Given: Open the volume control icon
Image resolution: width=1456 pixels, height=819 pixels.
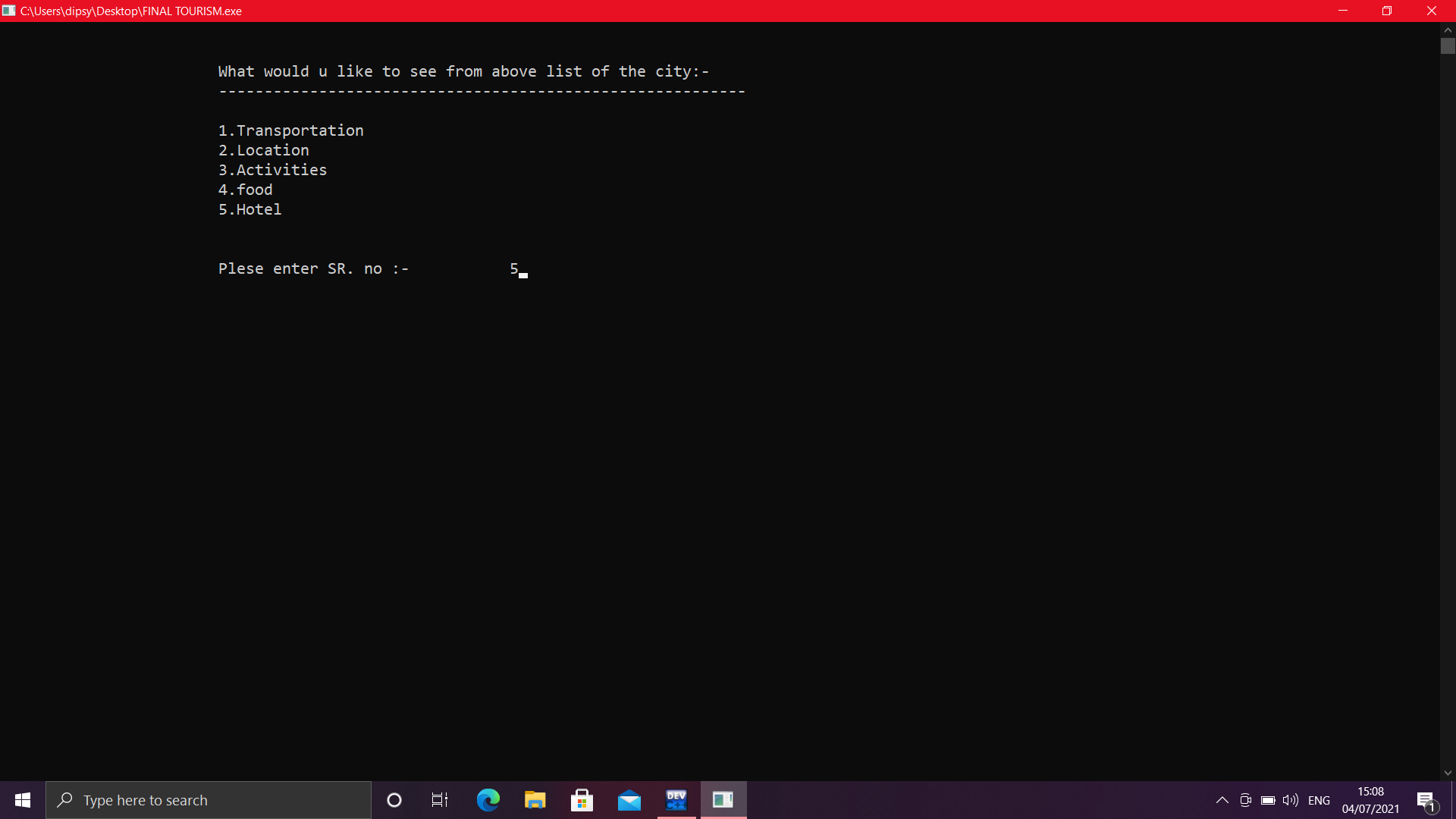Looking at the screenshot, I should pyautogui.click(x=1290, y=800).
